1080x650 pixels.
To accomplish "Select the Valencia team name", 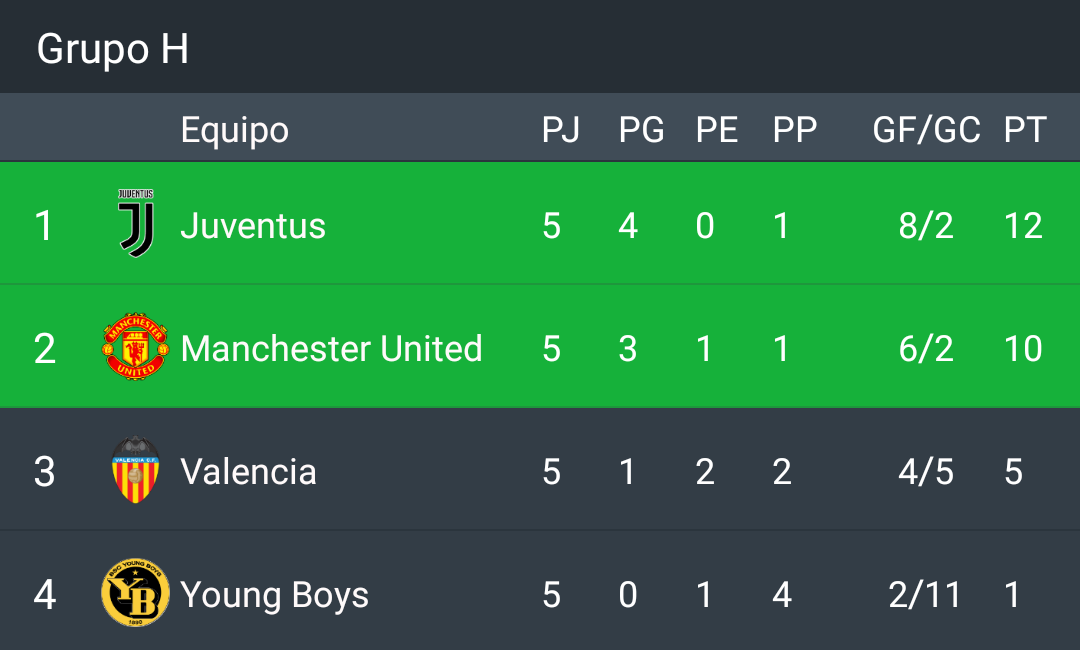I will (x=248, y=472).
